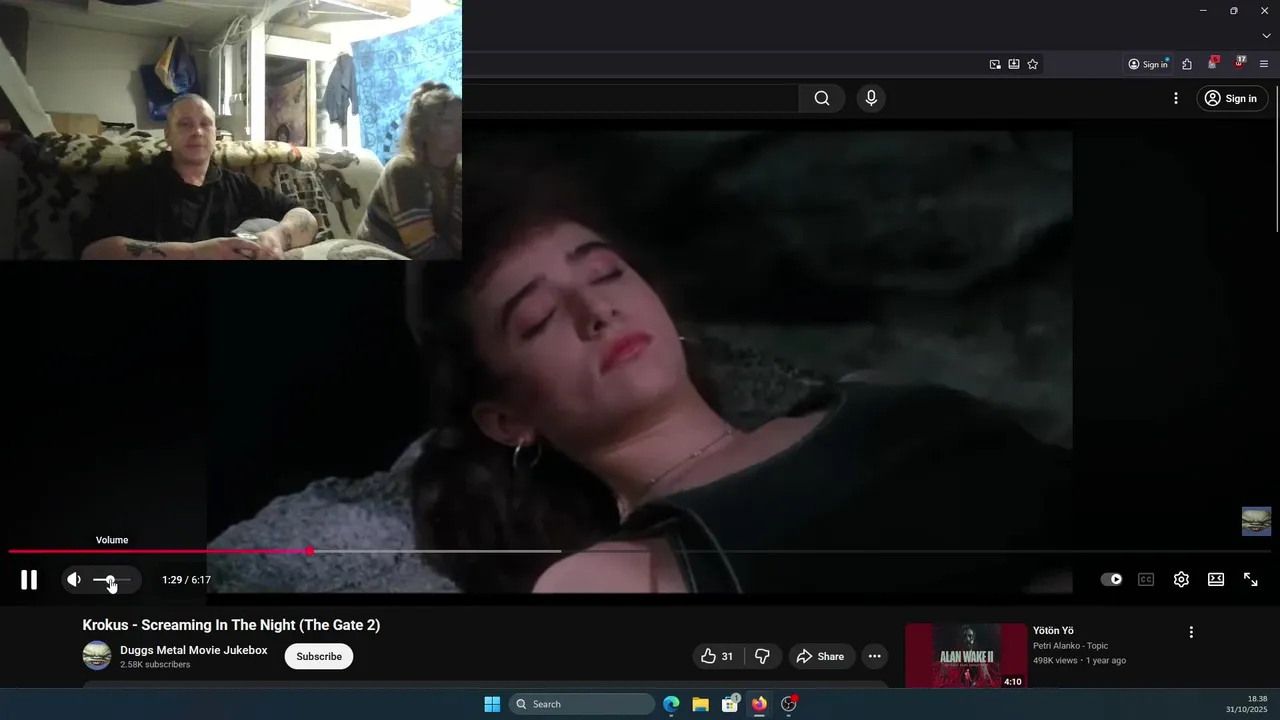Switch to theater mode
Image resolution: width=1280 pixels, height=720 pixels.
tap(1216, 580)
